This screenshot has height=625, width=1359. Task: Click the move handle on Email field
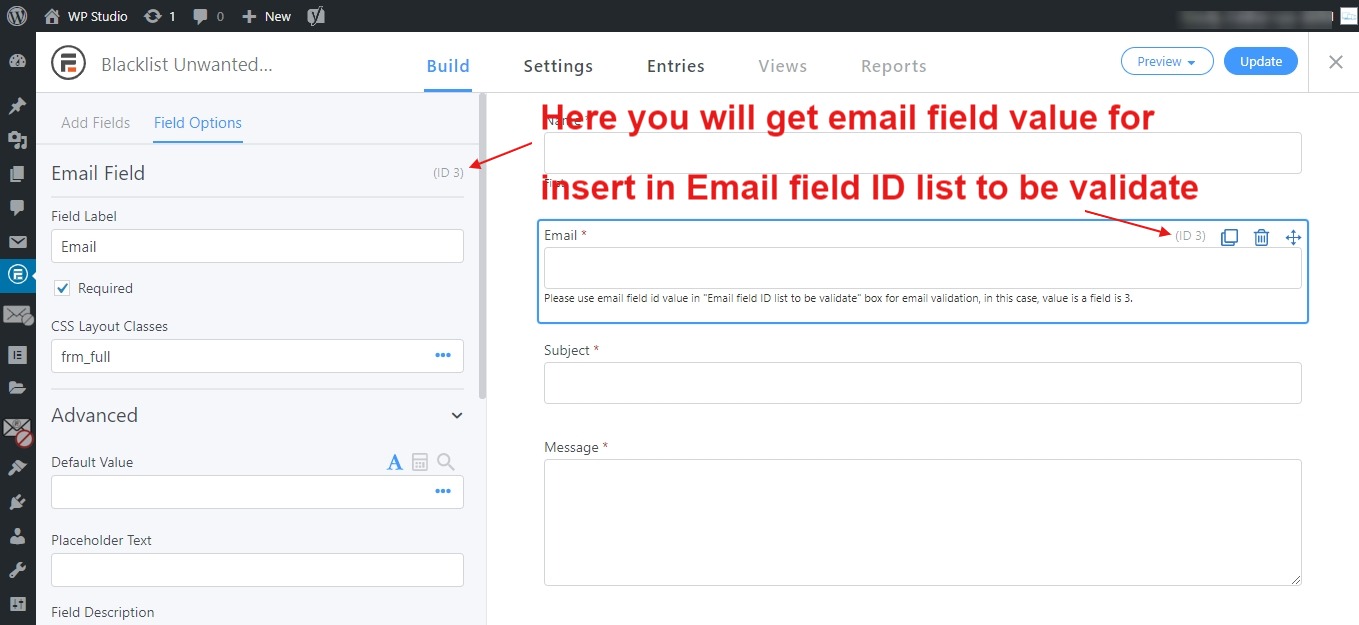coord(1293,237)
